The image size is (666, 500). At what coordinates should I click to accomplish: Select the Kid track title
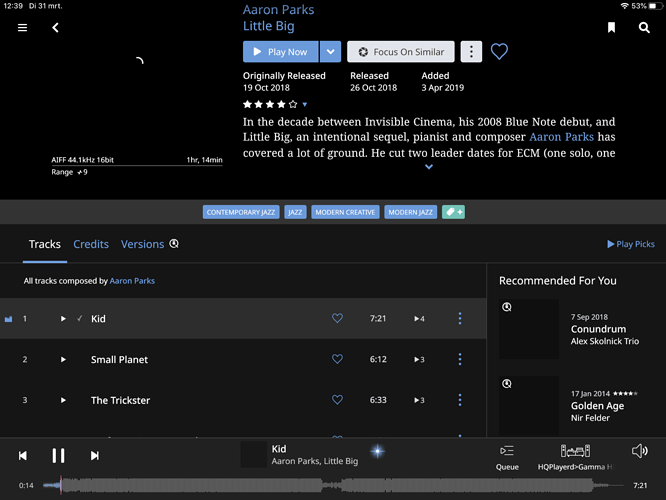(x=98, y=319)
